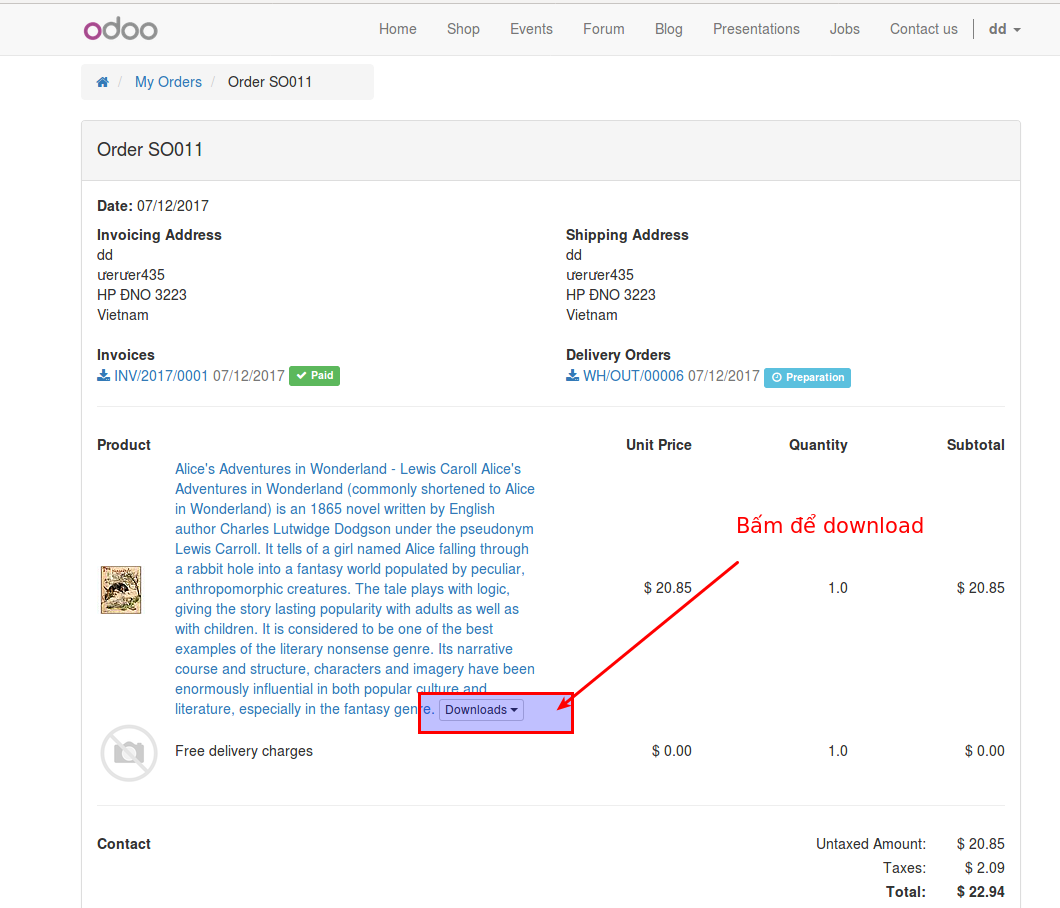The height and width of the screenshot is (908, 1060).
Task: Click the home icon in breadcrumb
Action: [x=103, y=82]
